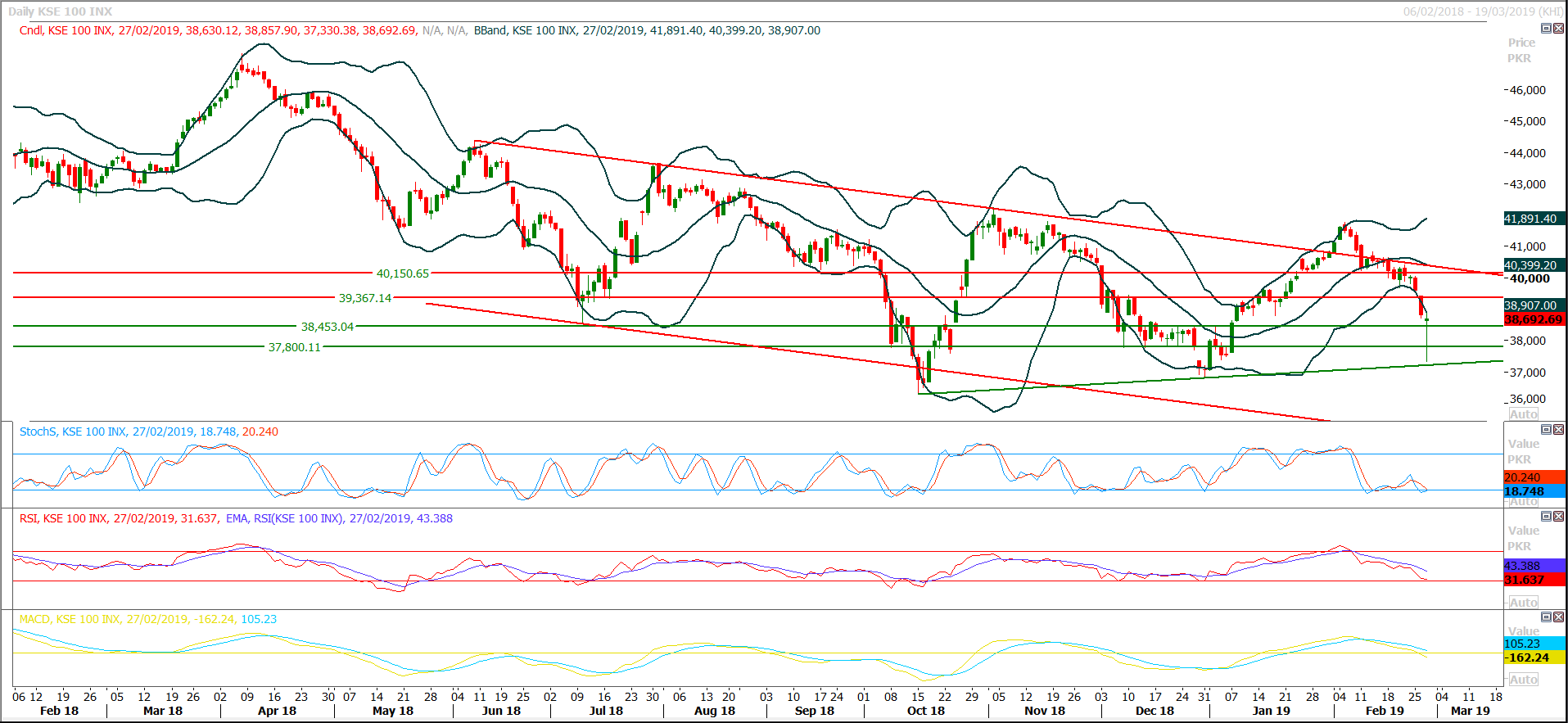Click the 105.23 MACD axis tag

pos(1534,644)
